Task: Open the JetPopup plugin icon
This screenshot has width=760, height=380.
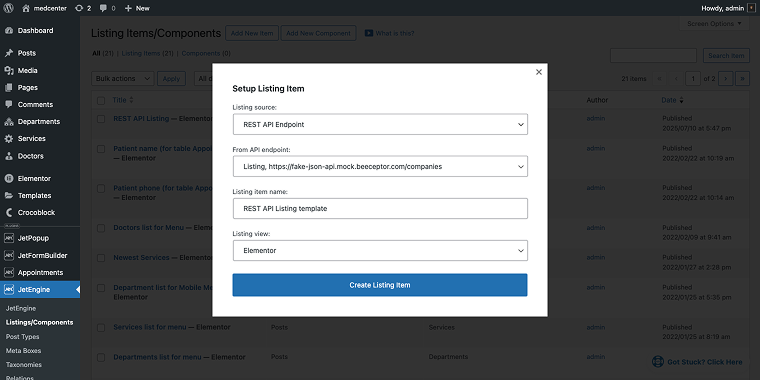Action: click(9, 238)
